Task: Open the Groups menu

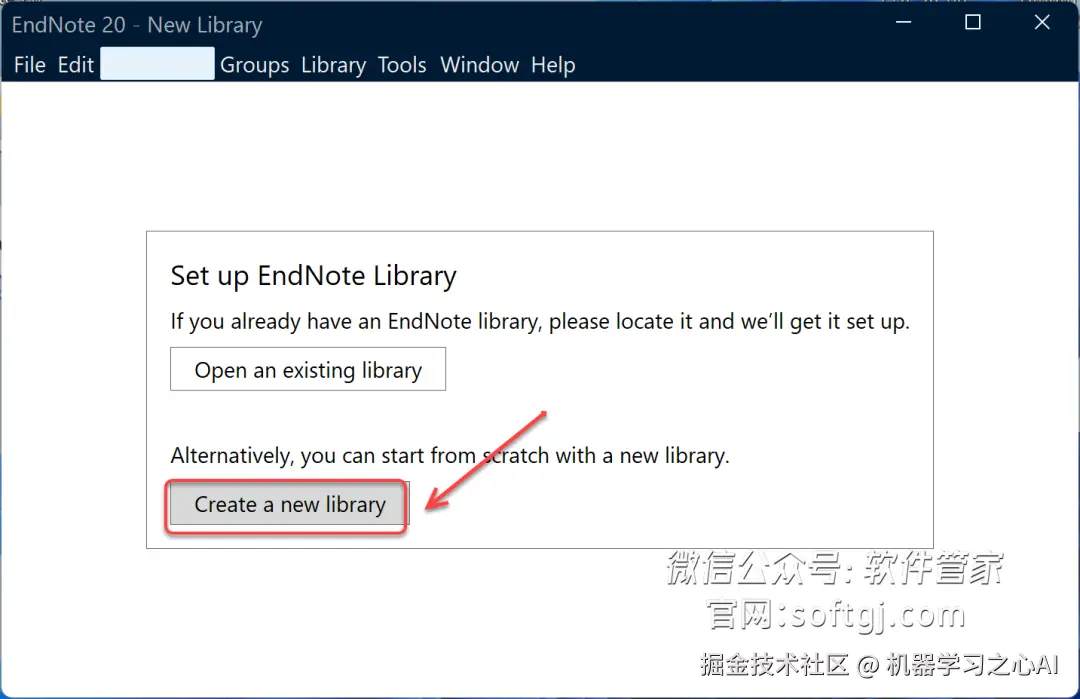Action: (x=255, y=65)
